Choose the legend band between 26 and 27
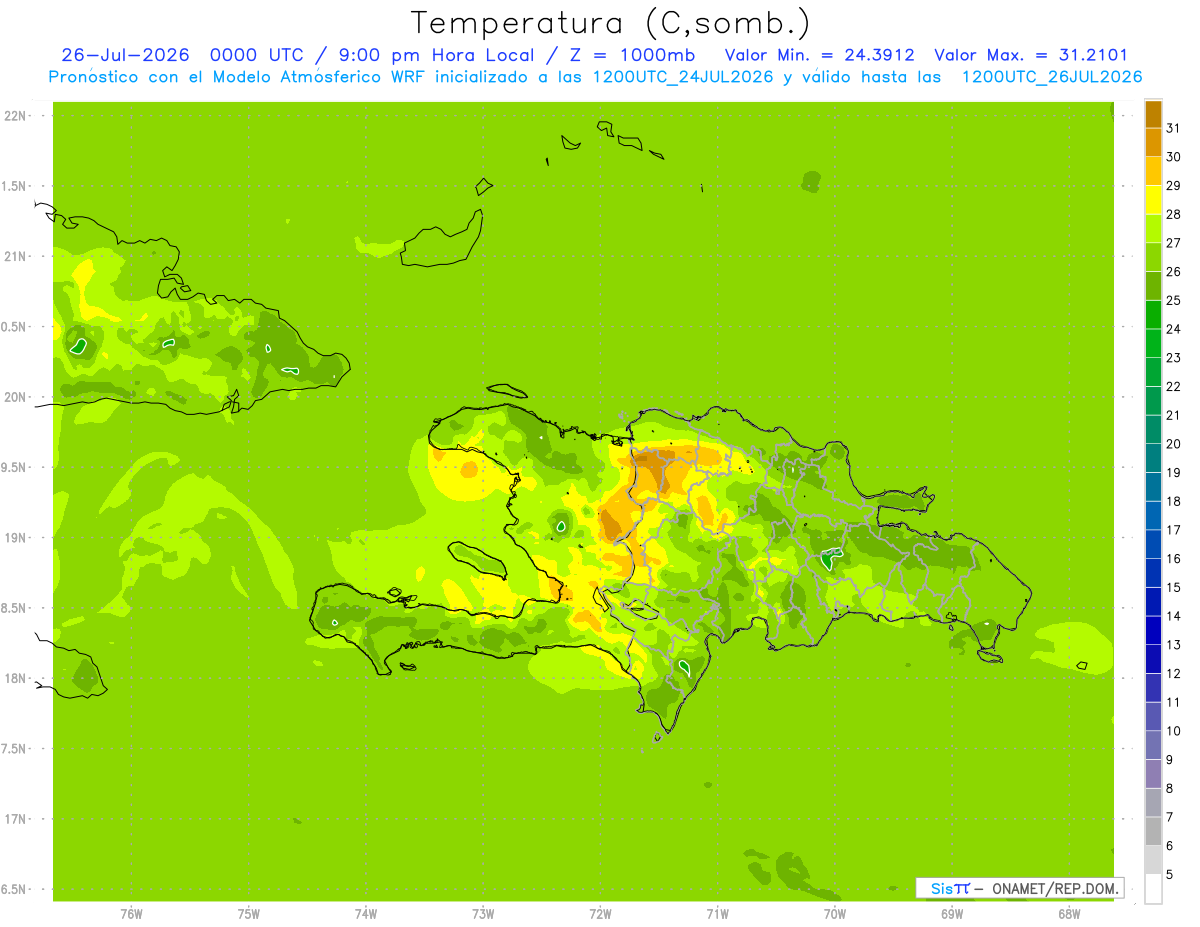Image resolution: width=1200 pixels, height=927 pixels. click(x=1153, y=257)
